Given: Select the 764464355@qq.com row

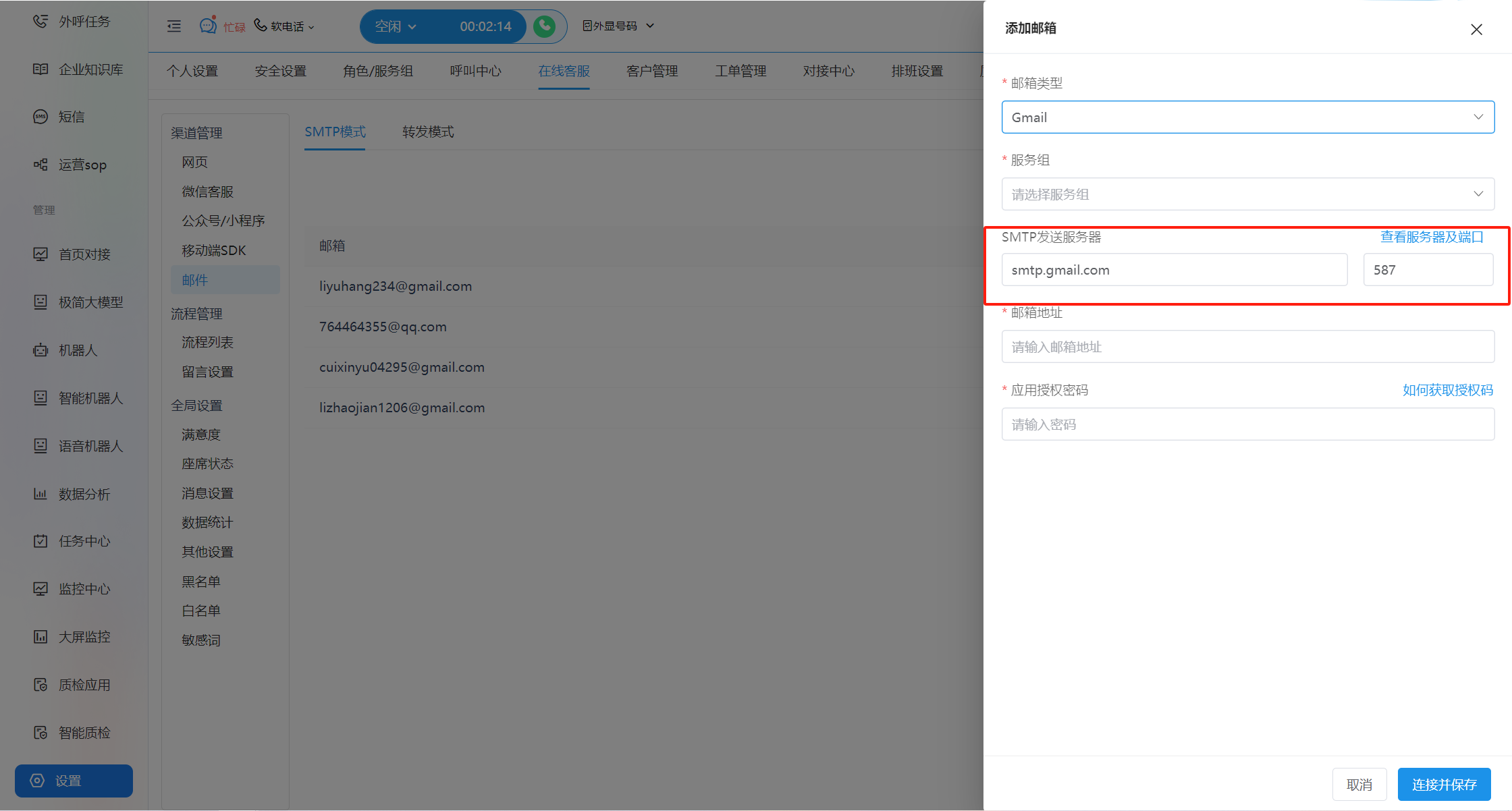Looking at the screenshot, I should (643, 327).
